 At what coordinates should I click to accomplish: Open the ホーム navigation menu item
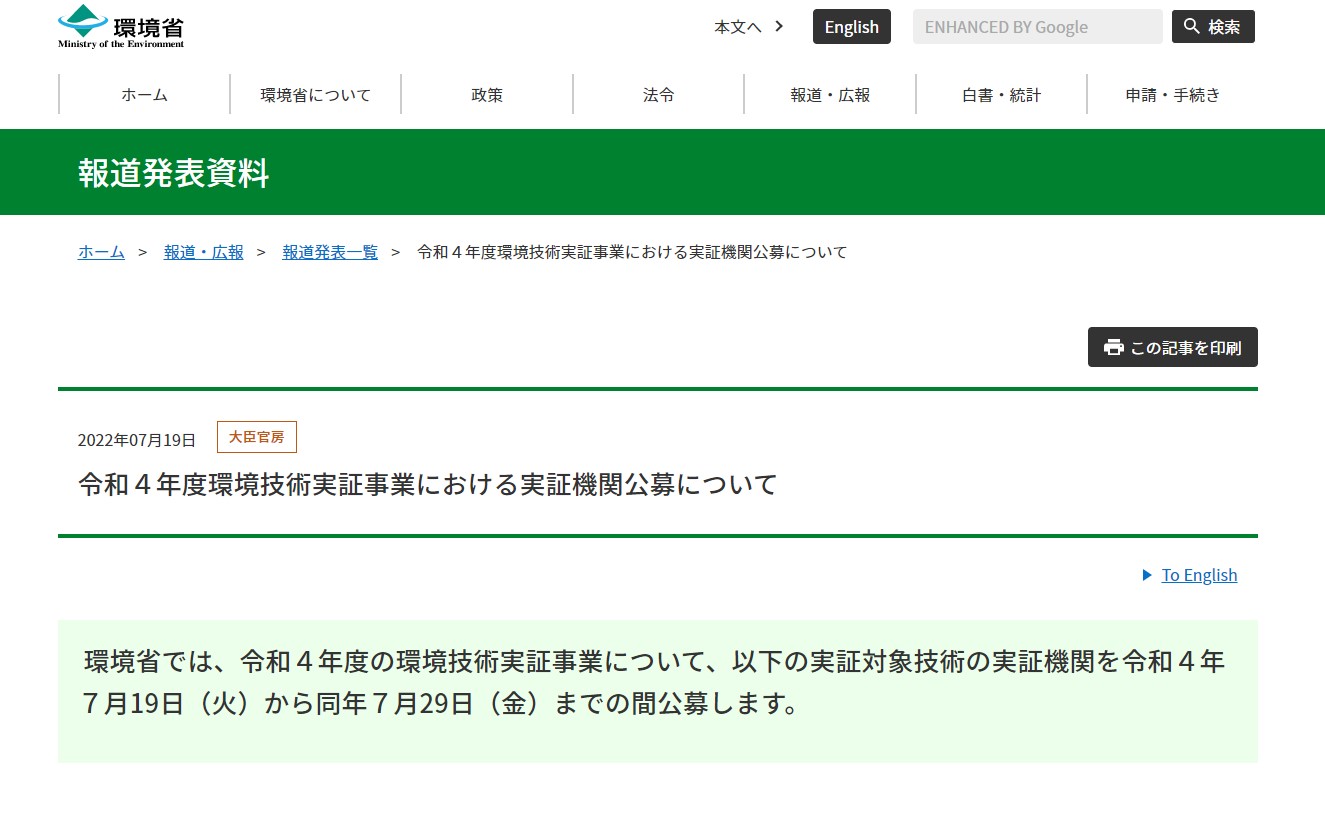(144, 95)
